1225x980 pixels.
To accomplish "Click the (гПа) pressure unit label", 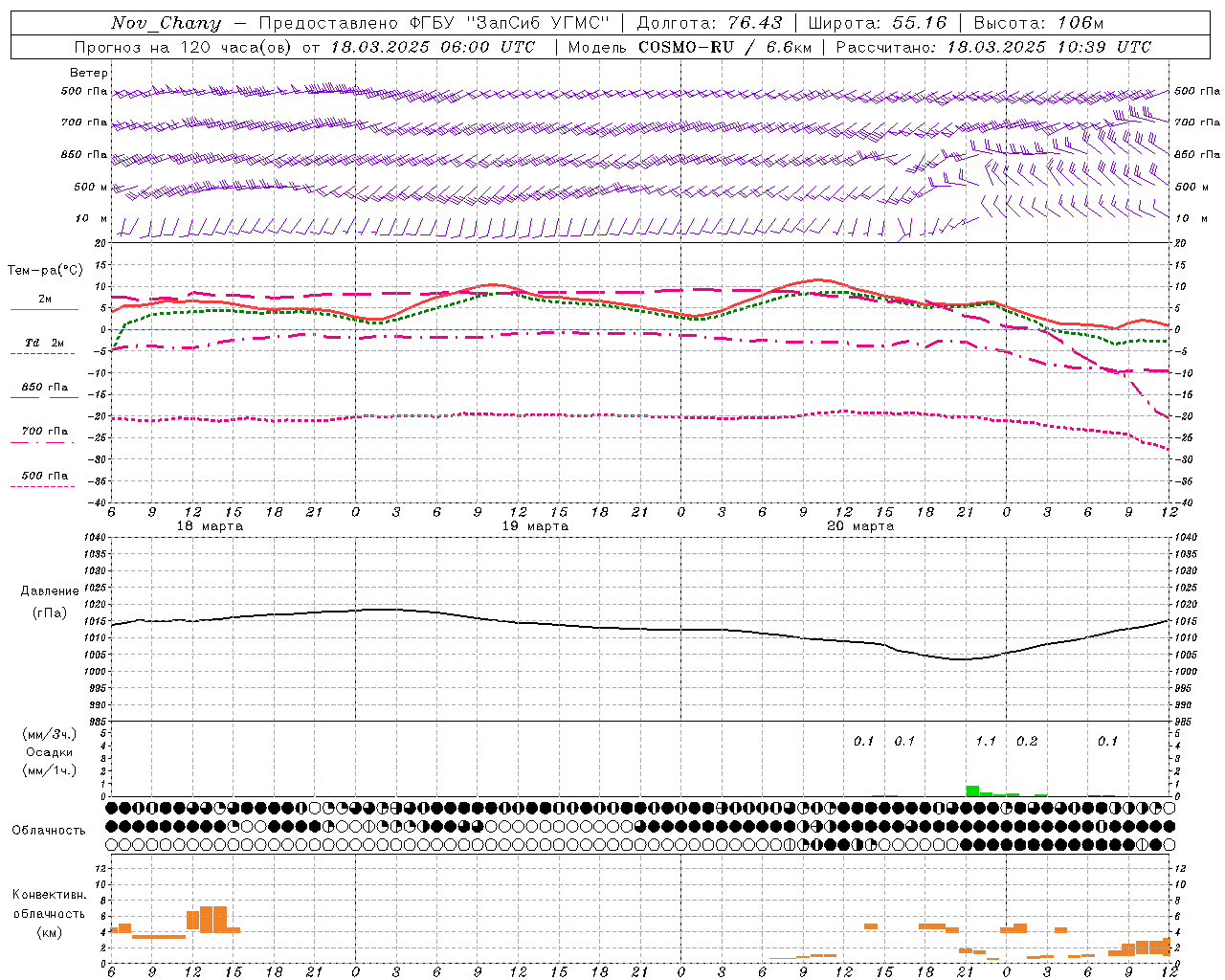I will pyautogui.click(x=50, y=613).
